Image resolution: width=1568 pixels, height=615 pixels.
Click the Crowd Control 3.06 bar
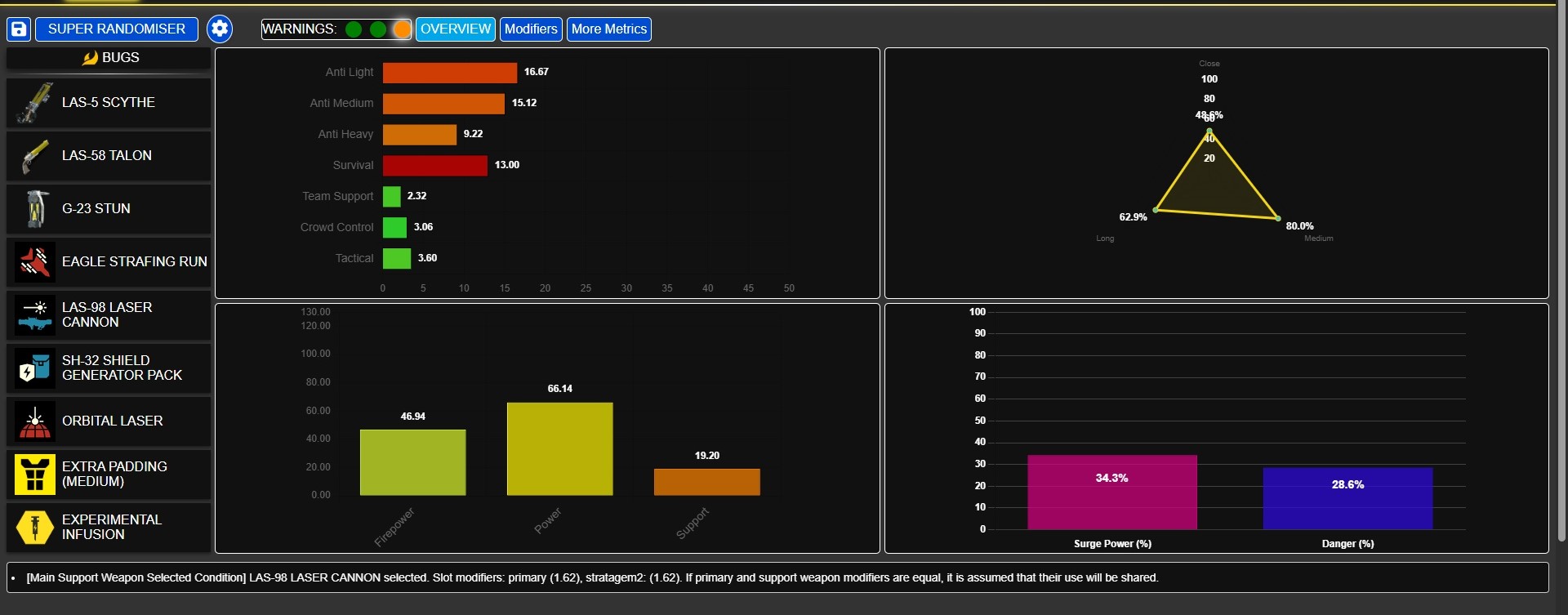pyautogui.click(x=395, y=228)
